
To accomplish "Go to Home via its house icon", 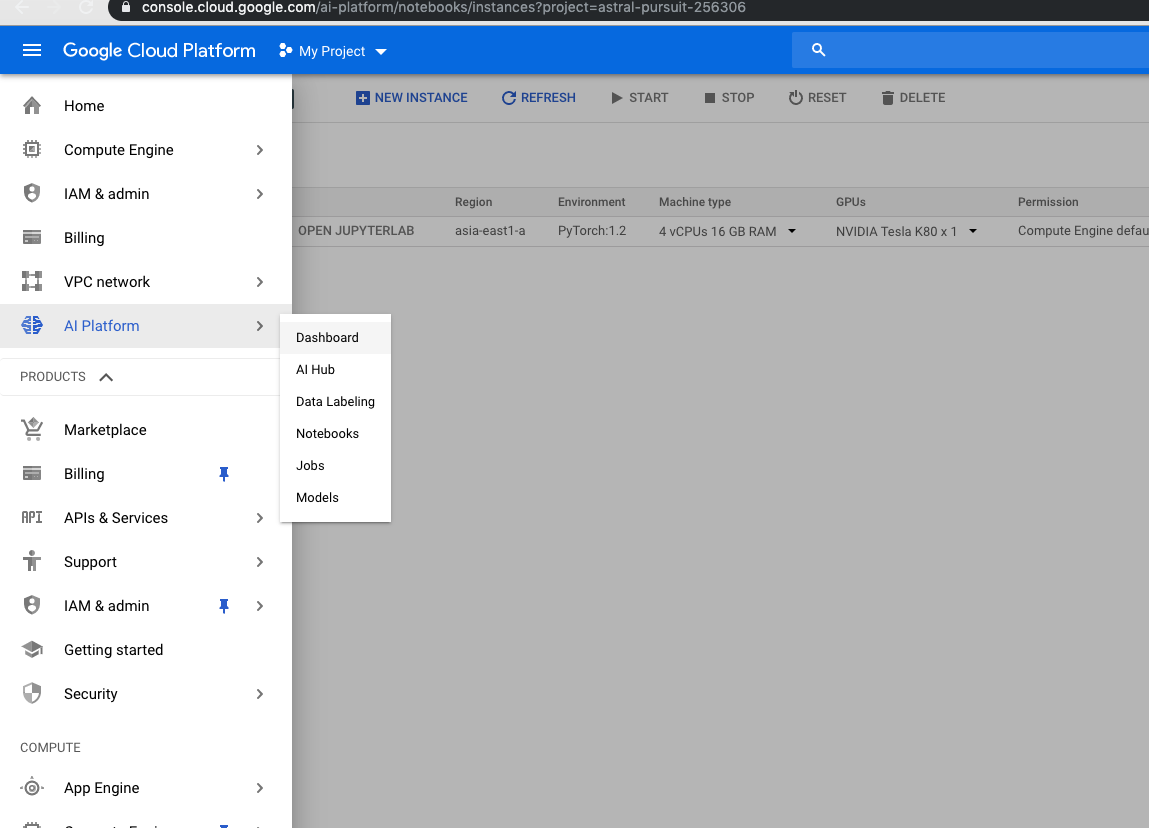I will pos(32,106).
